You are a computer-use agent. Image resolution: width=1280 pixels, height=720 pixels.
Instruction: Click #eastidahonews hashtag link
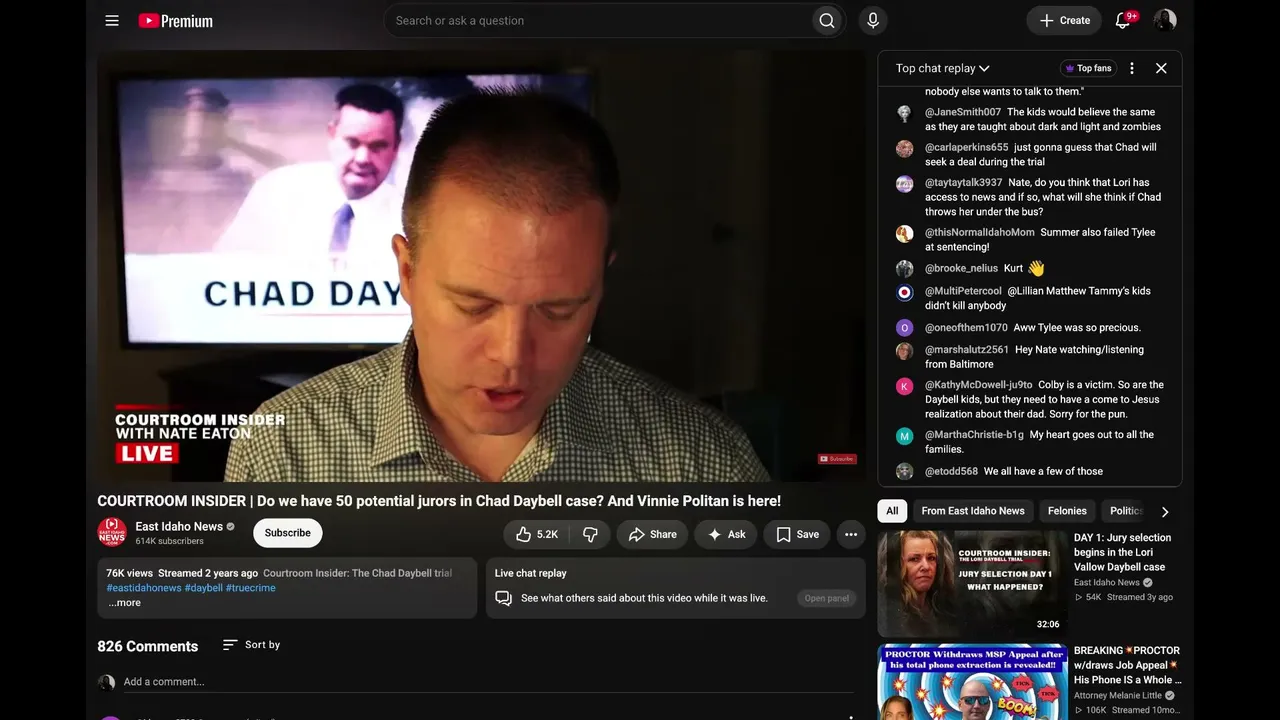click(144, 588)
